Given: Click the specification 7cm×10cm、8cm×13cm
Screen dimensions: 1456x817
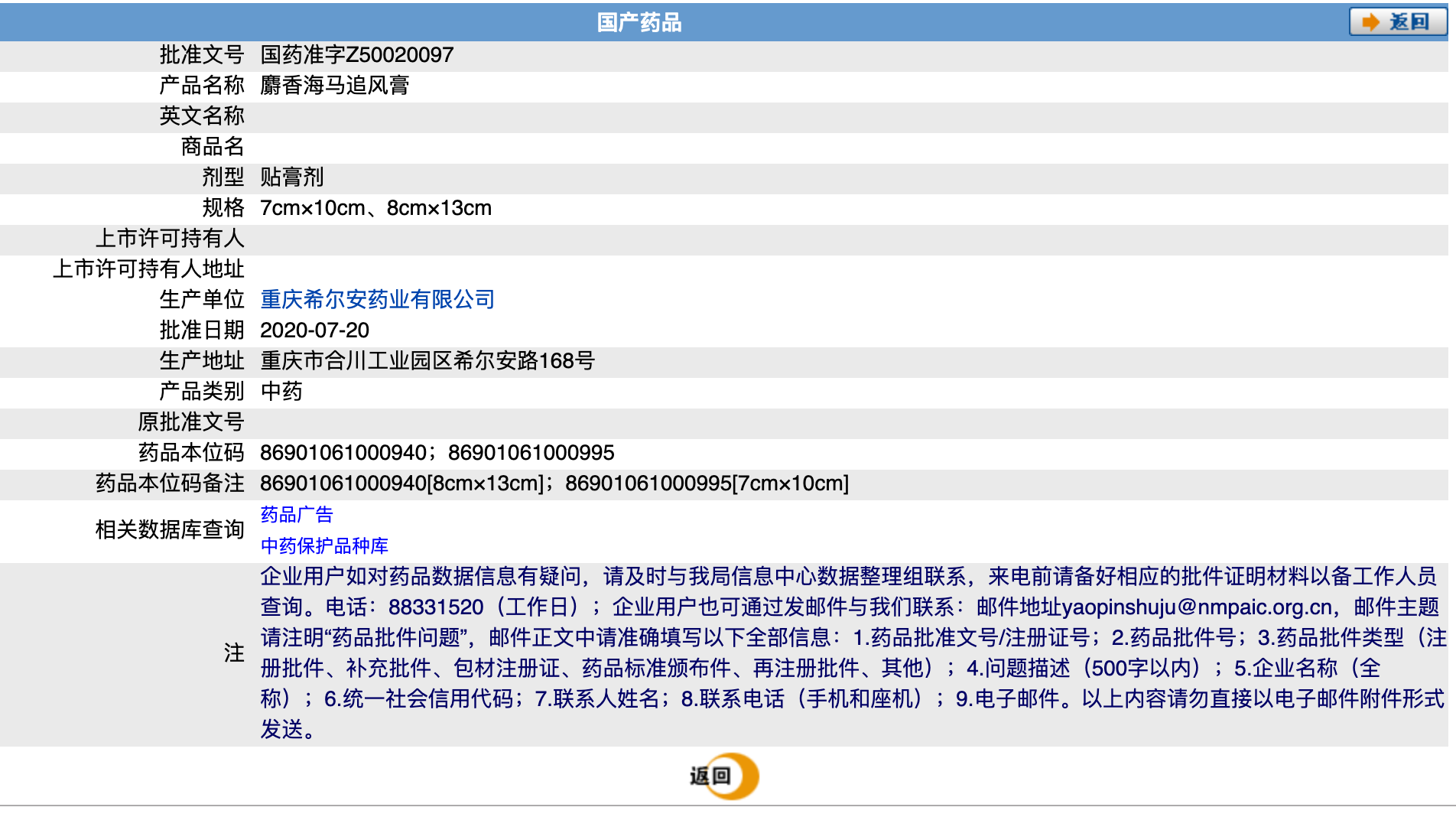Looking at the screenshot, I should click(x=376, y=207).
